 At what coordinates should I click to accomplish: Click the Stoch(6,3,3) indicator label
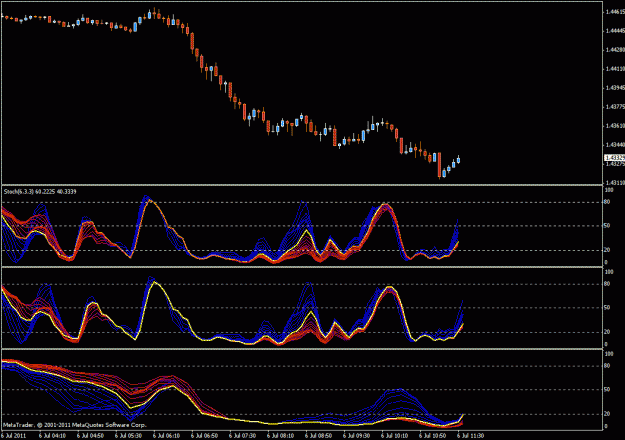click(x=40, y=192)
